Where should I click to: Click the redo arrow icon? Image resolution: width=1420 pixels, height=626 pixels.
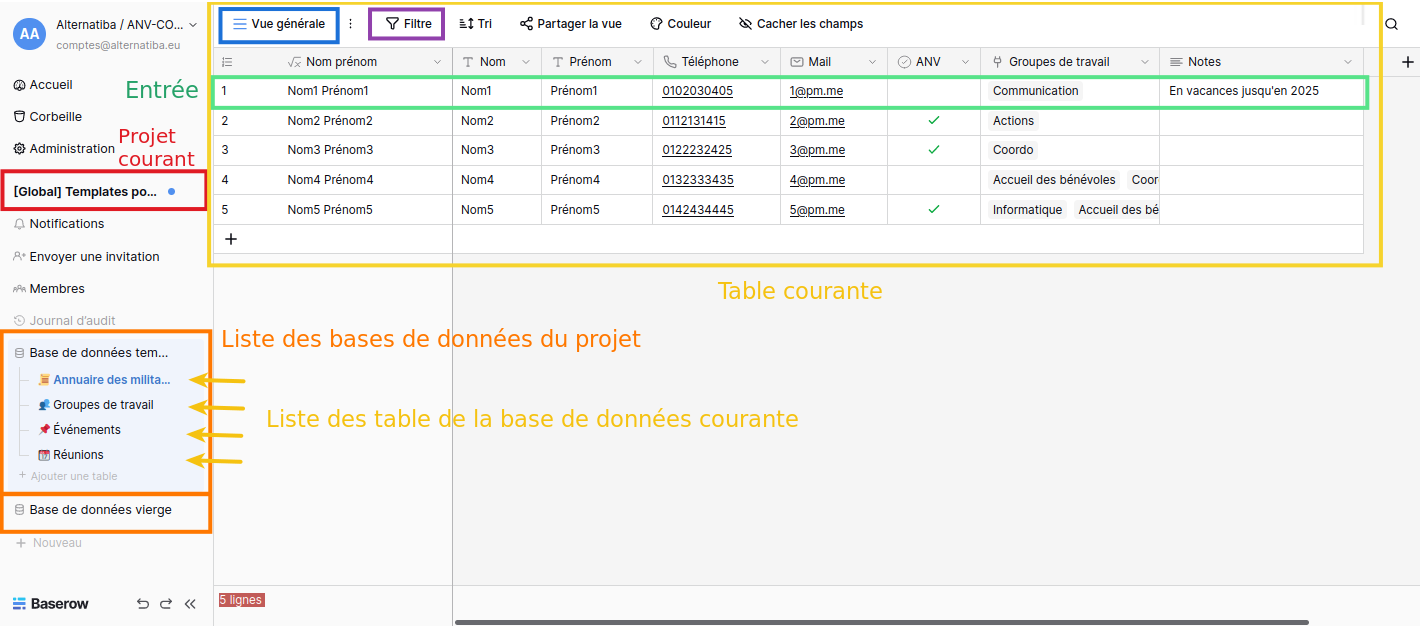(166, 604)
